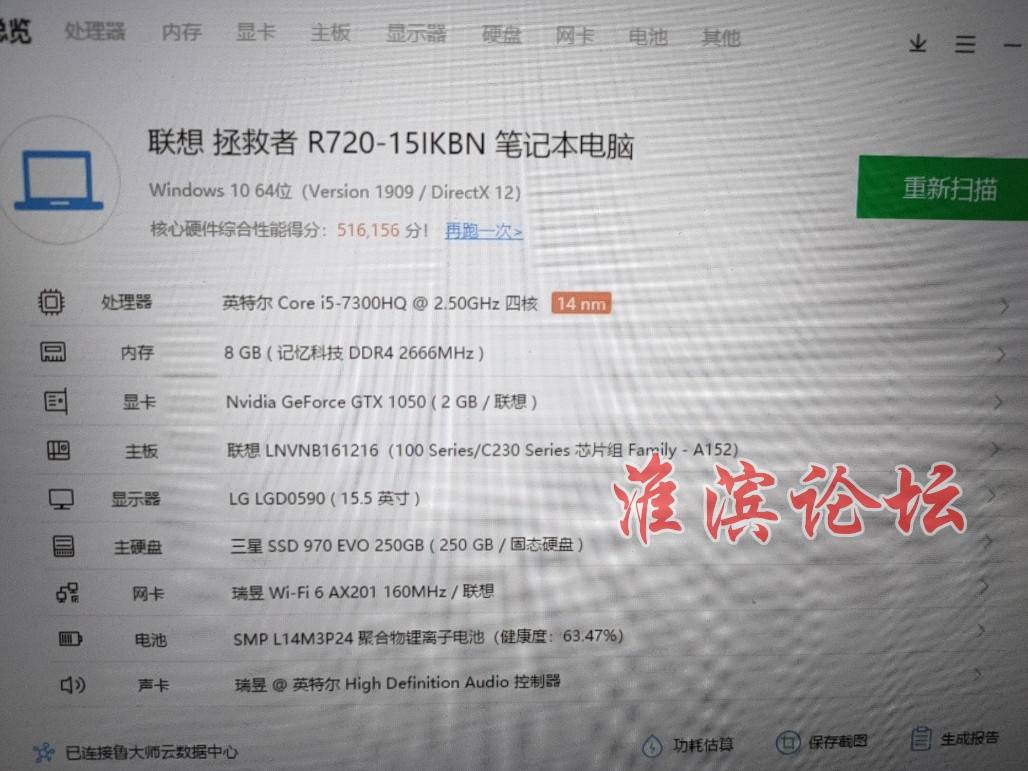This screenshot has width=1028, height=771.
Task: Click the 8 GB DDR4 2666MHz memory text
Action: click(354, 353)
